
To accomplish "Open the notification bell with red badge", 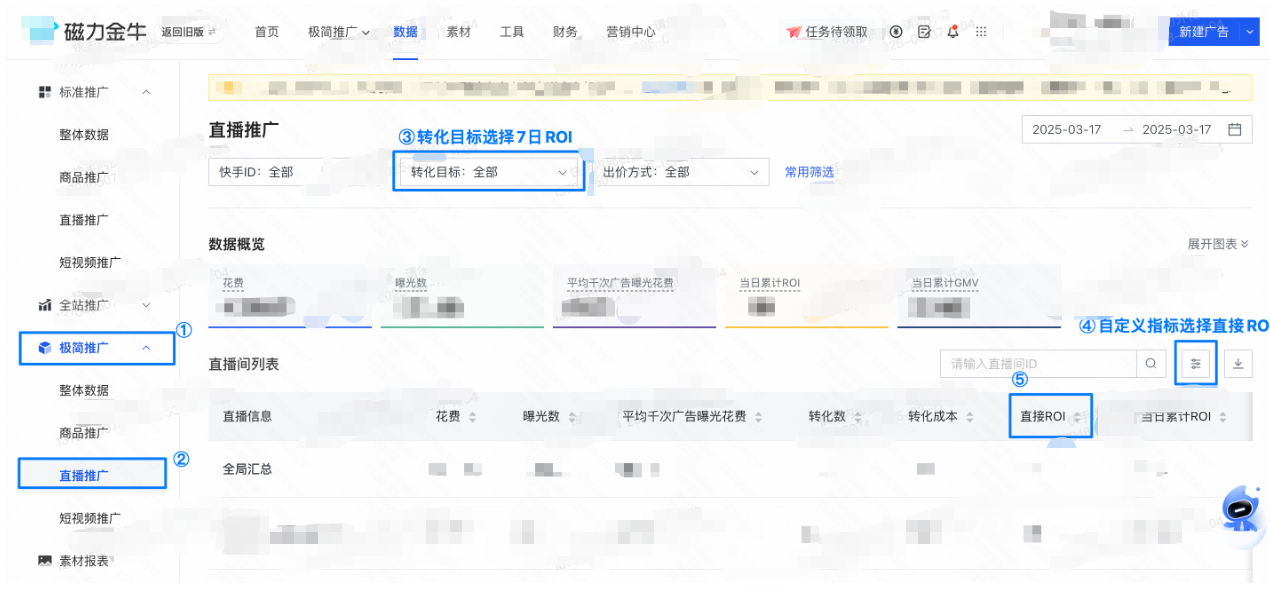I will click(x=953, y=32).
